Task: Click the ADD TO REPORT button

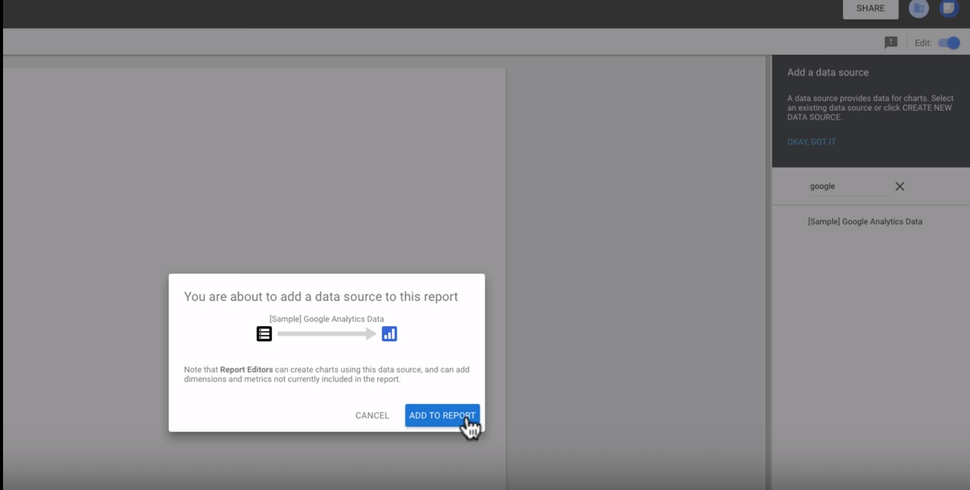Action: pos(442,415)
